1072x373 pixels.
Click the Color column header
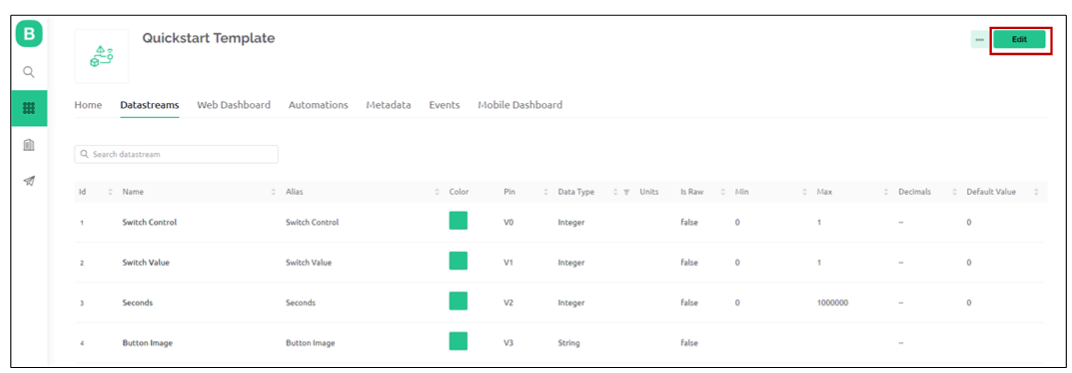point(459,193)
